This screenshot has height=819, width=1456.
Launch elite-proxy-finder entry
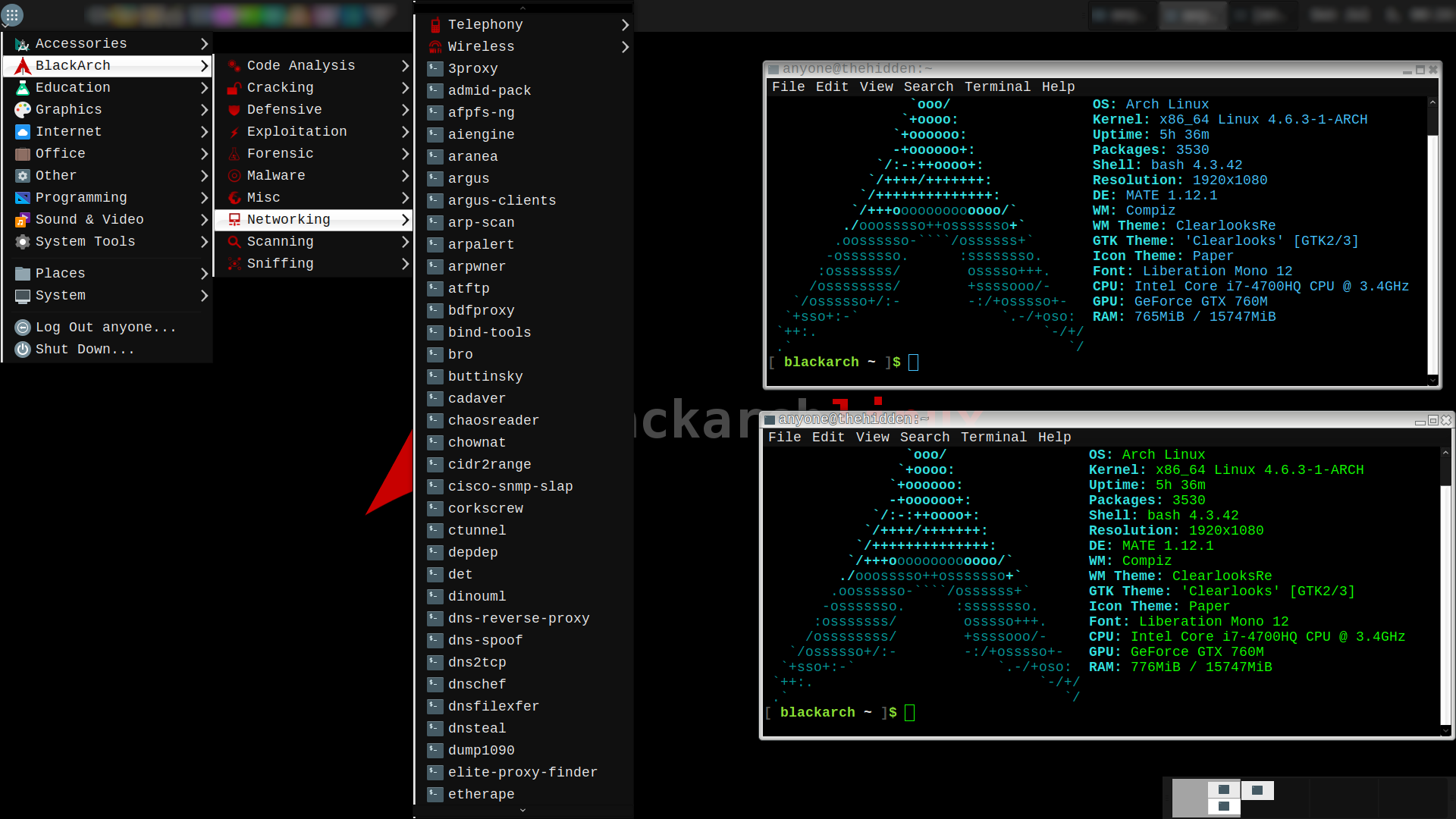tap(522, 773)
